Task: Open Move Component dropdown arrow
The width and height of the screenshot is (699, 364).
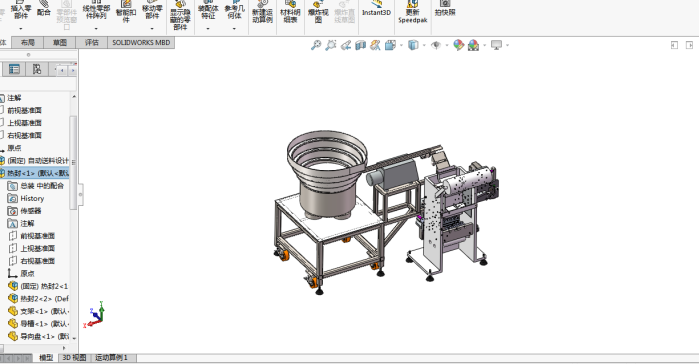Action: click(152, 29)
